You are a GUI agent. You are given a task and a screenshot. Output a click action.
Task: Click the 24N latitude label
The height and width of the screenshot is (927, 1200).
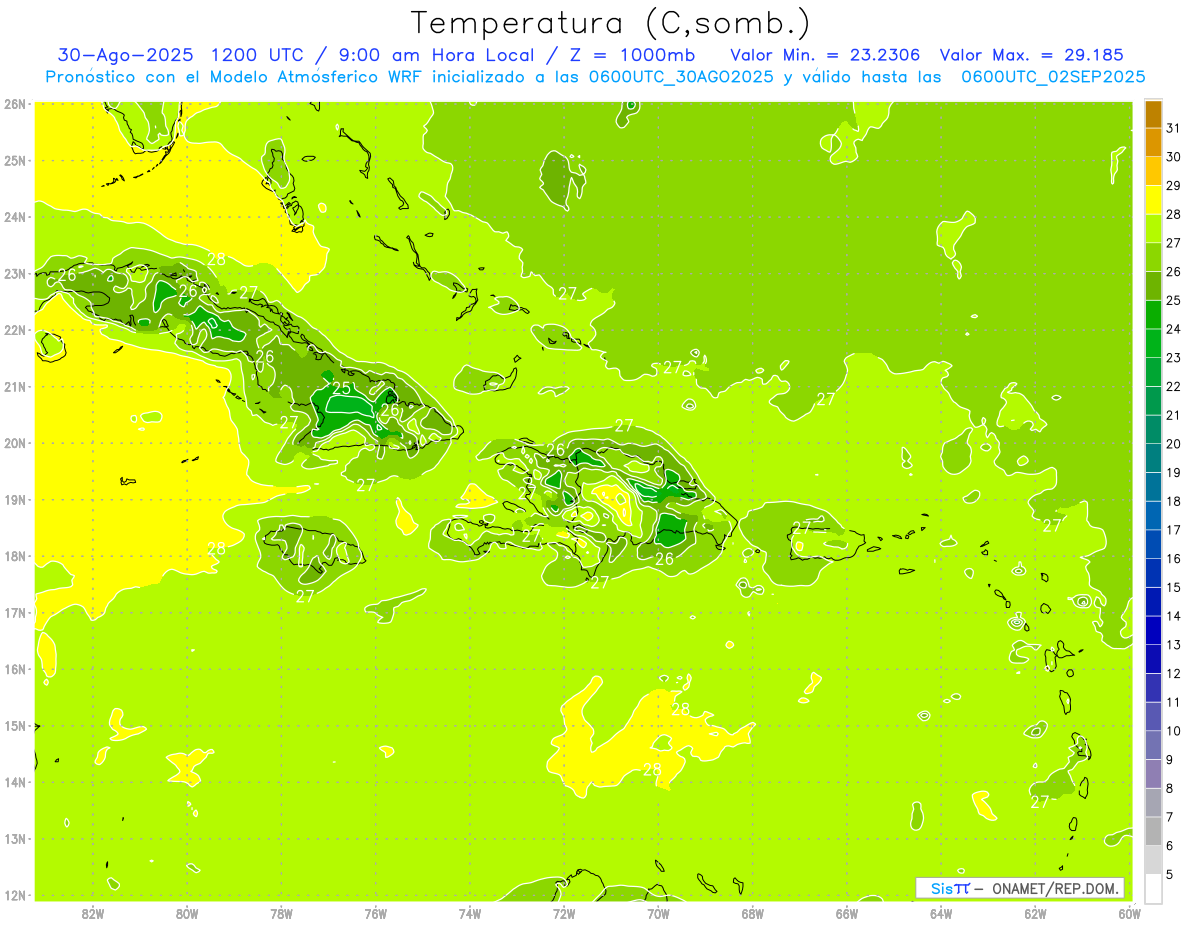point(14,217)
